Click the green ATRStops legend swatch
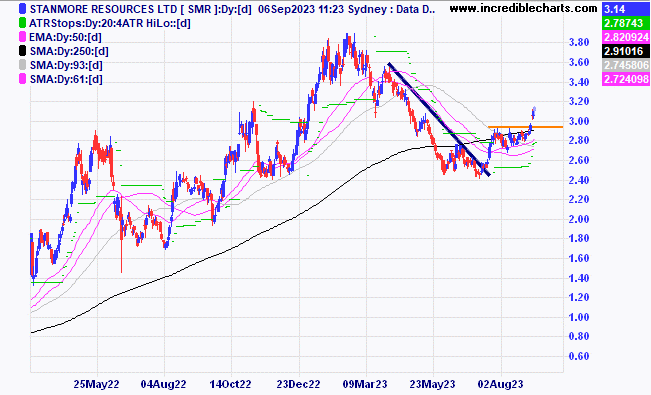651x395 pixels. [23, 23]
